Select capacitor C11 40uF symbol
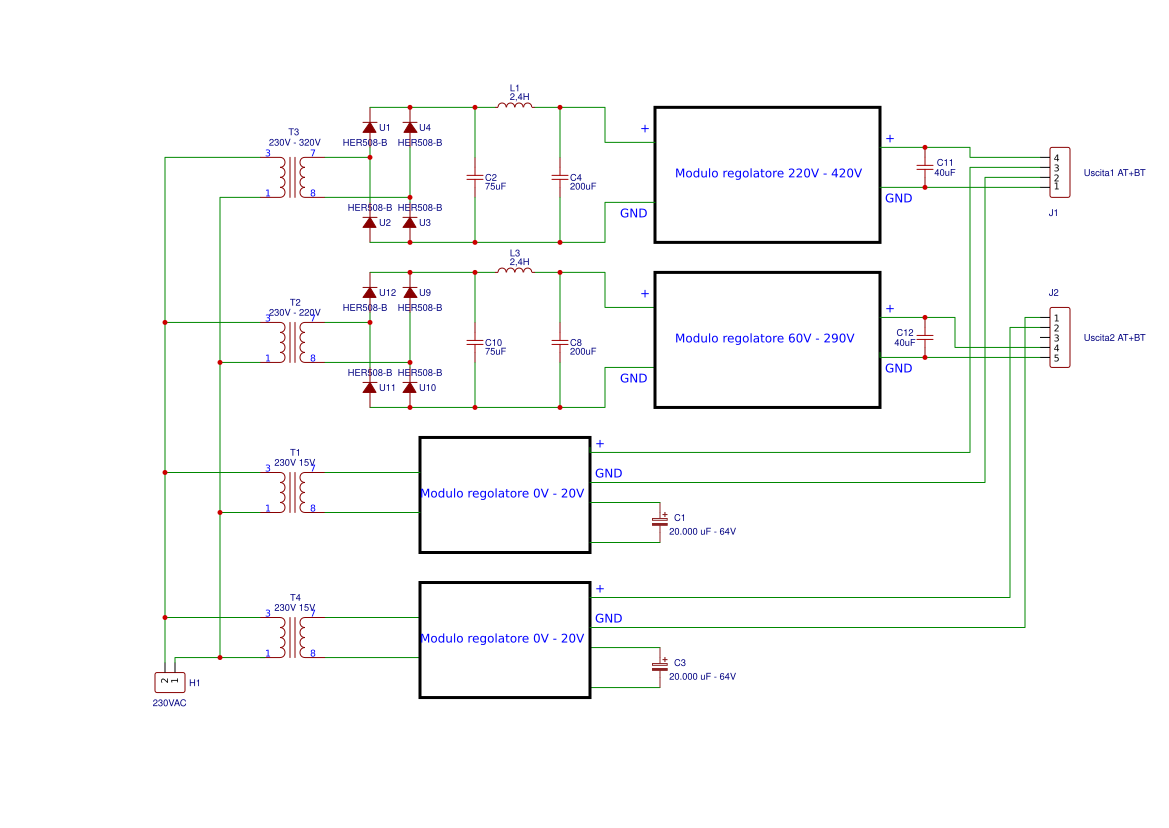This screenshot has width=1169, height=828. 925,169
